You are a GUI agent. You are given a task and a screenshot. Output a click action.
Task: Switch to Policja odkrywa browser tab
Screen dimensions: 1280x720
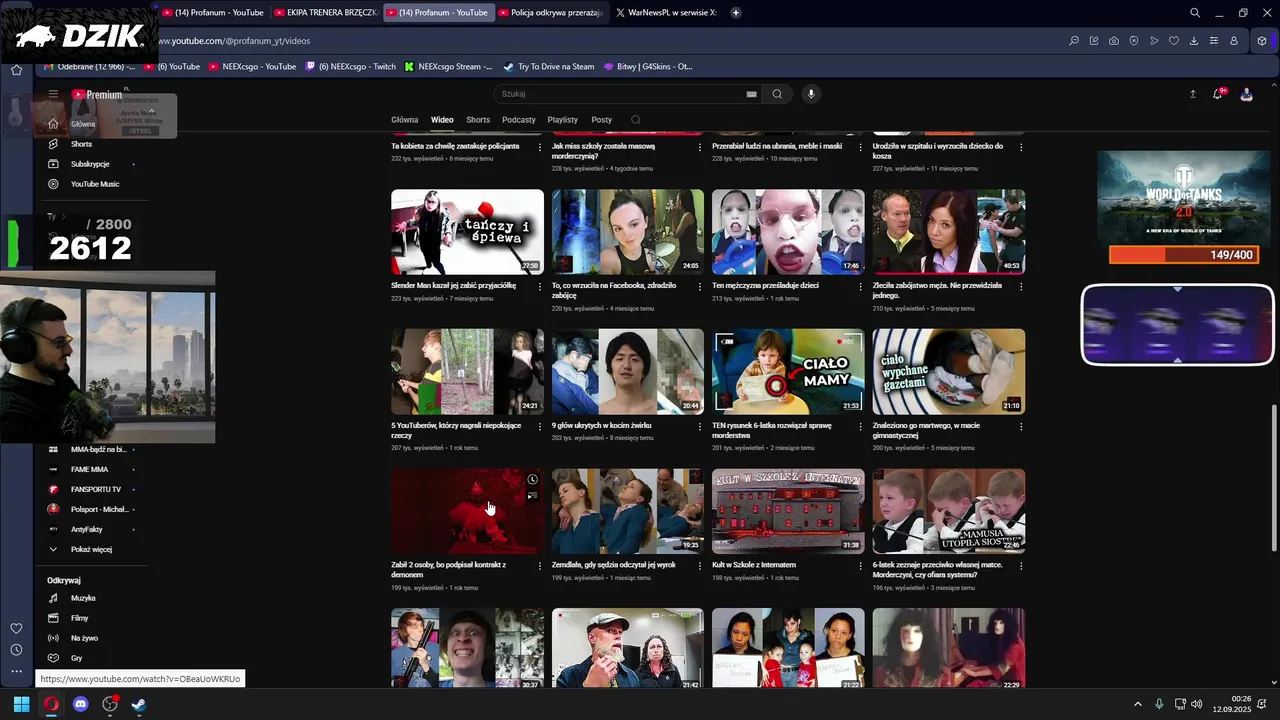point(551,13)
